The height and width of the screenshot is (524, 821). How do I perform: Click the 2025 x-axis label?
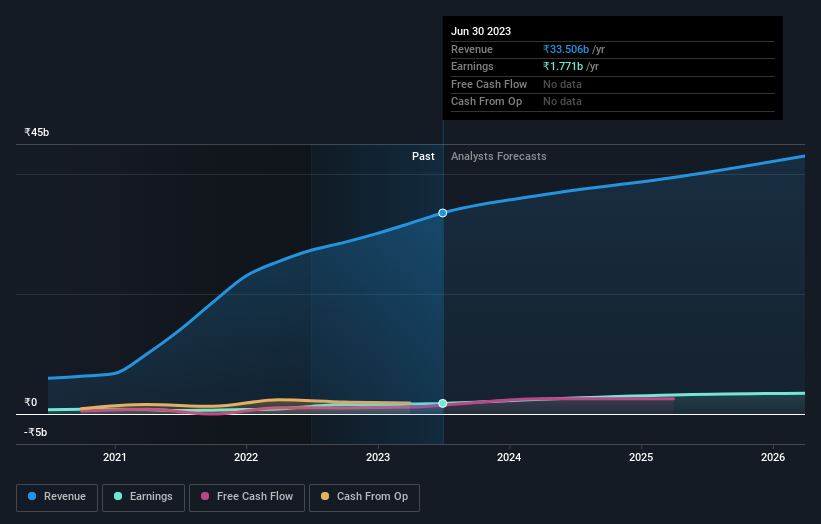pos(641,457)
